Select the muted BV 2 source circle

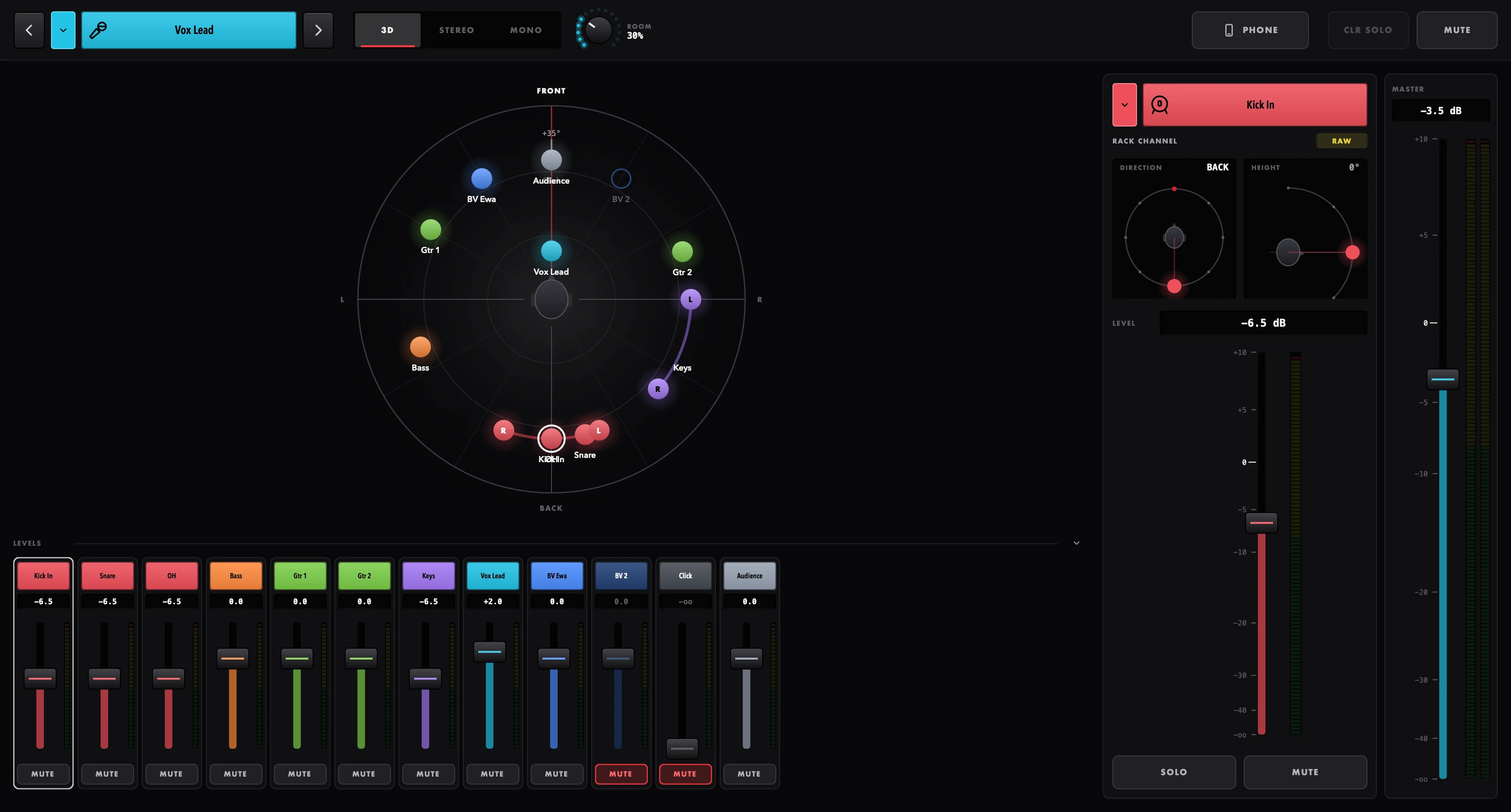pyautogui.click(x=620, y=178)
